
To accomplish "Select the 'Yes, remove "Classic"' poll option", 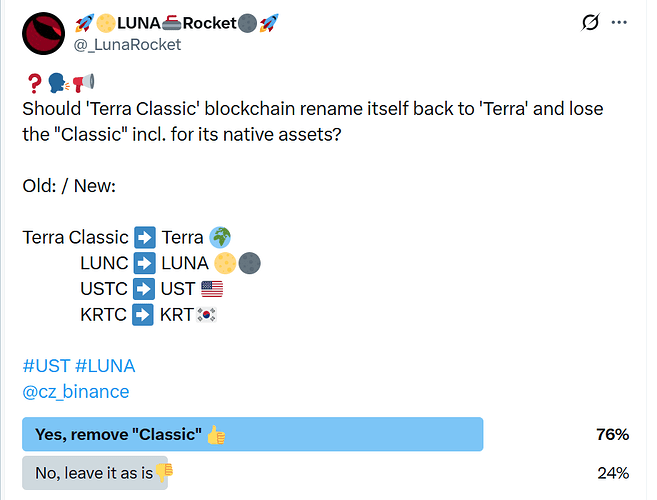I will 252,434.
